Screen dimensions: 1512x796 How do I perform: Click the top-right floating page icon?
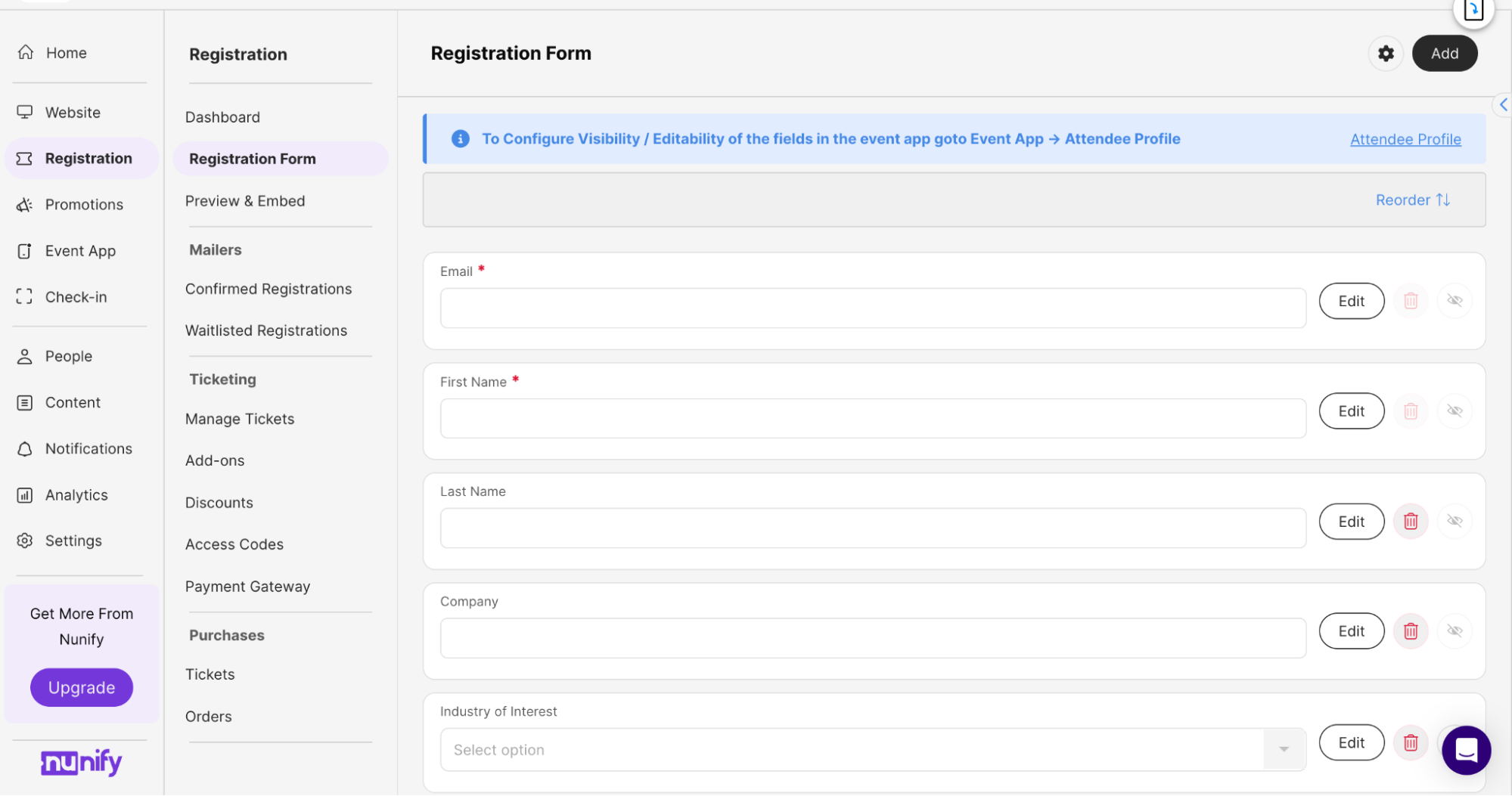pos(1473,11)
